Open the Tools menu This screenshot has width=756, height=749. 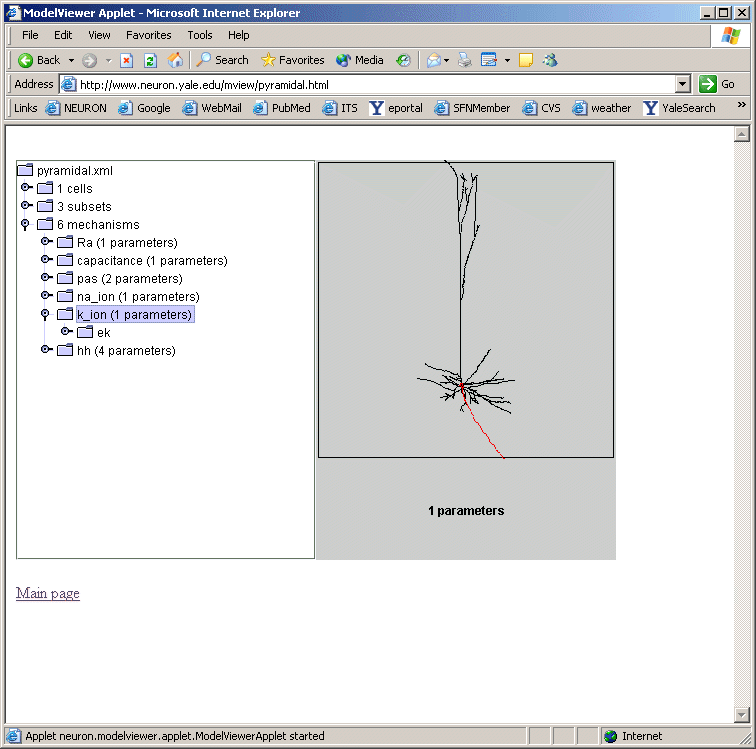coord(200,35)
